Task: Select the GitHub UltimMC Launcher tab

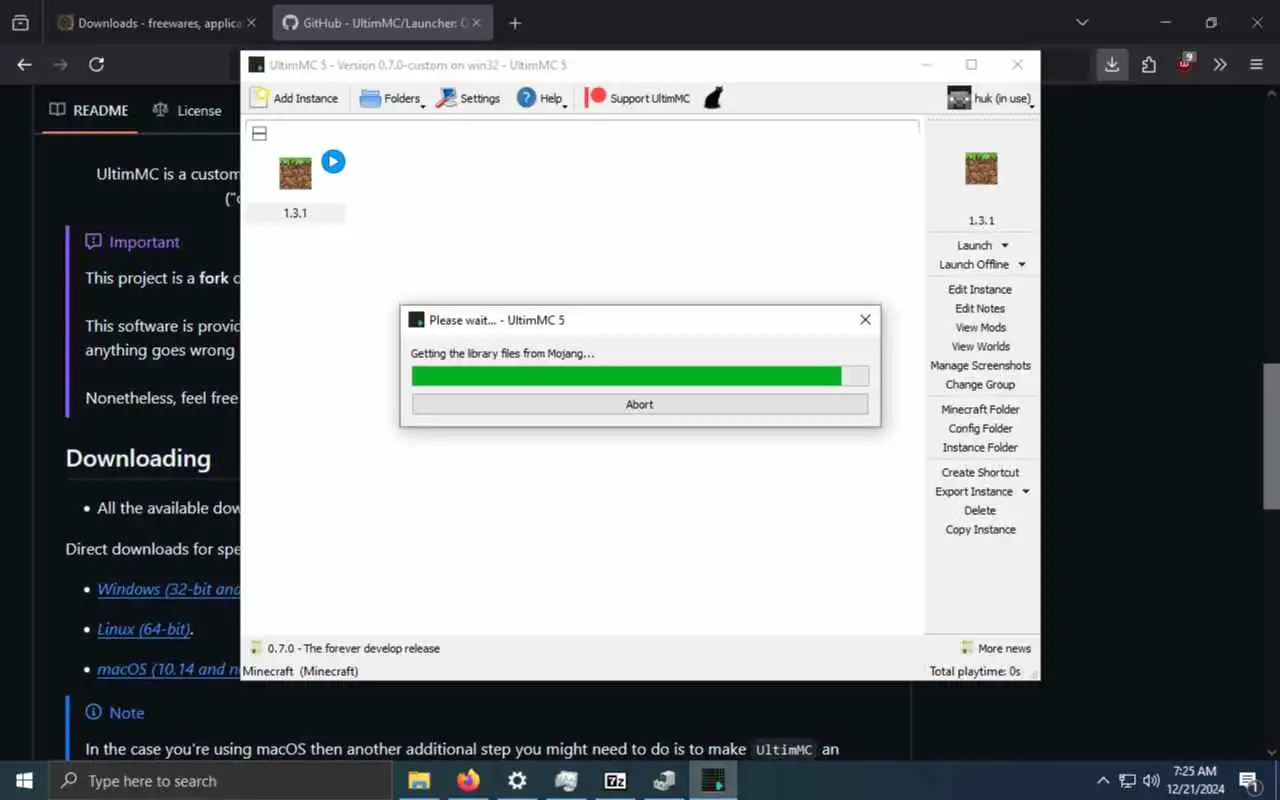Action: point(382,23)
